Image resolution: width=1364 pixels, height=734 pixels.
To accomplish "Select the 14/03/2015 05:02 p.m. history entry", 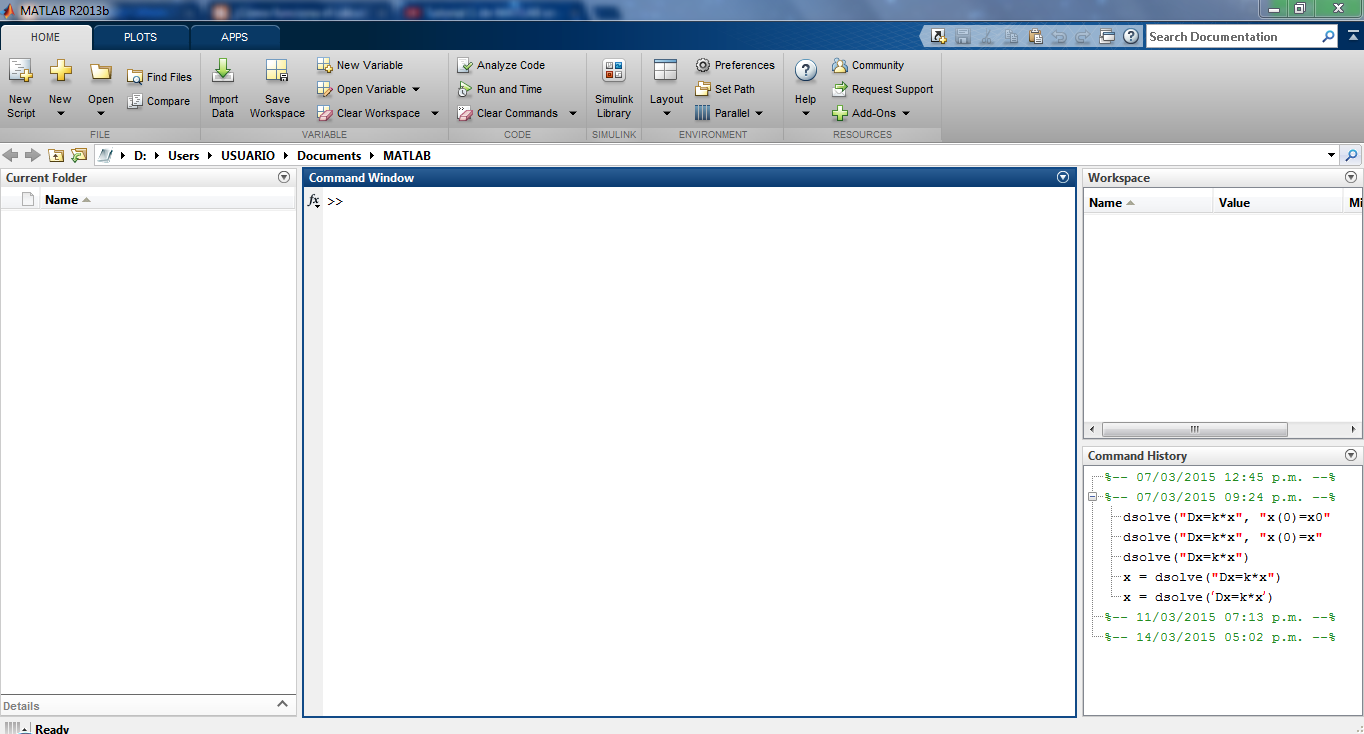I will point(1220,637).
